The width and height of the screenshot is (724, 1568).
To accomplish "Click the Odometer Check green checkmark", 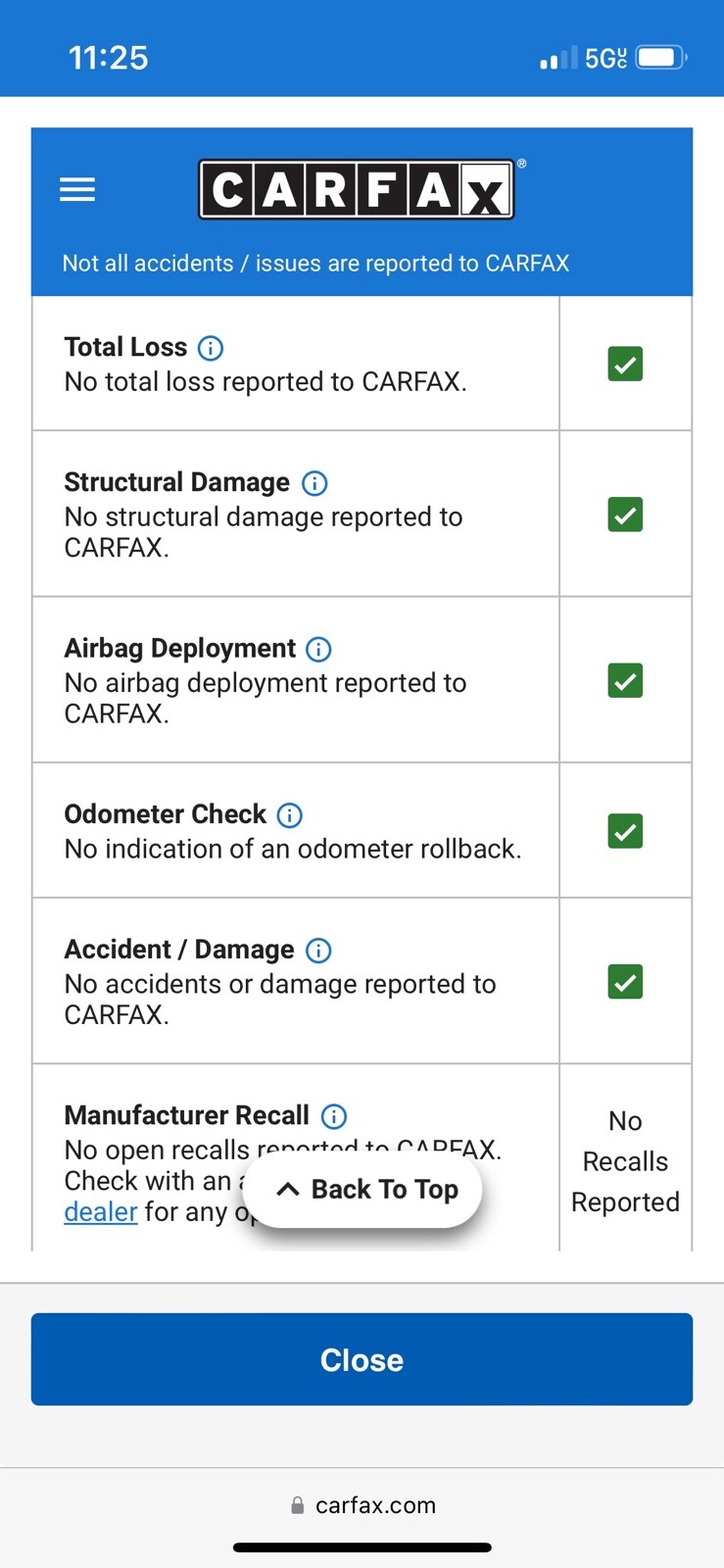I will (625, 831).
